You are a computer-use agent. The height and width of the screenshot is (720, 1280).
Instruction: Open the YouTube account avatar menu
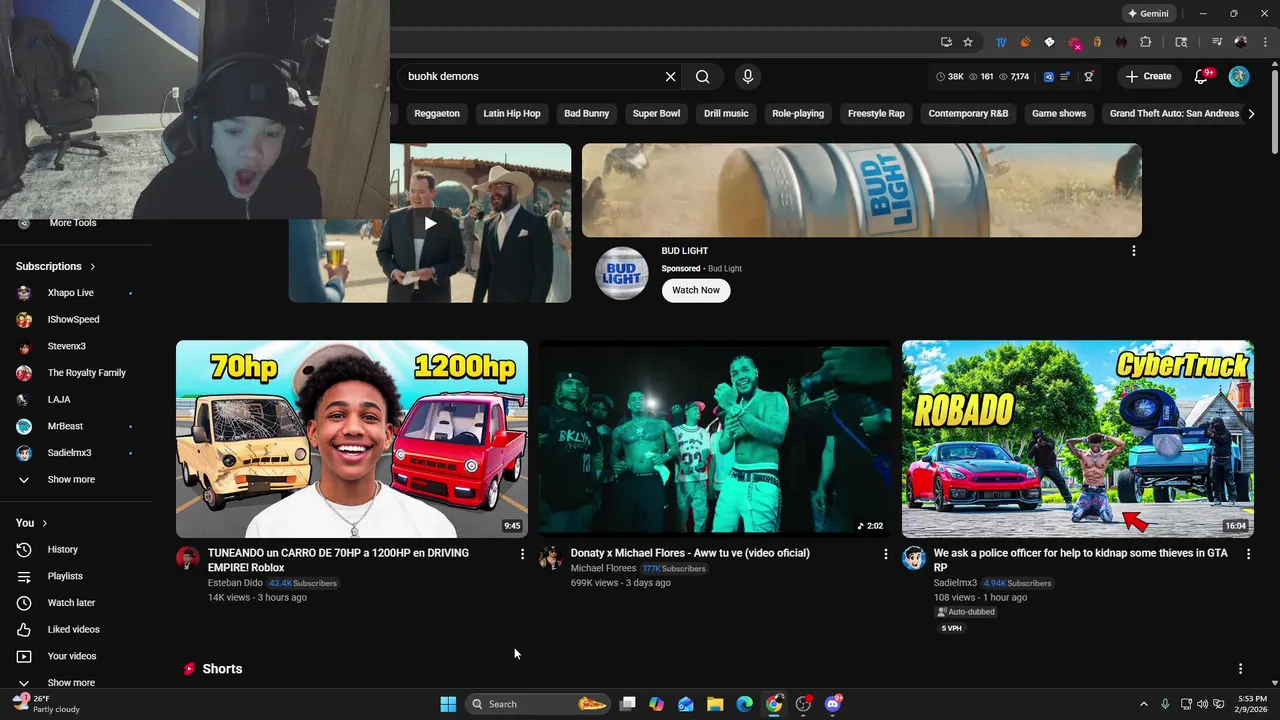tap(1239, 76)
